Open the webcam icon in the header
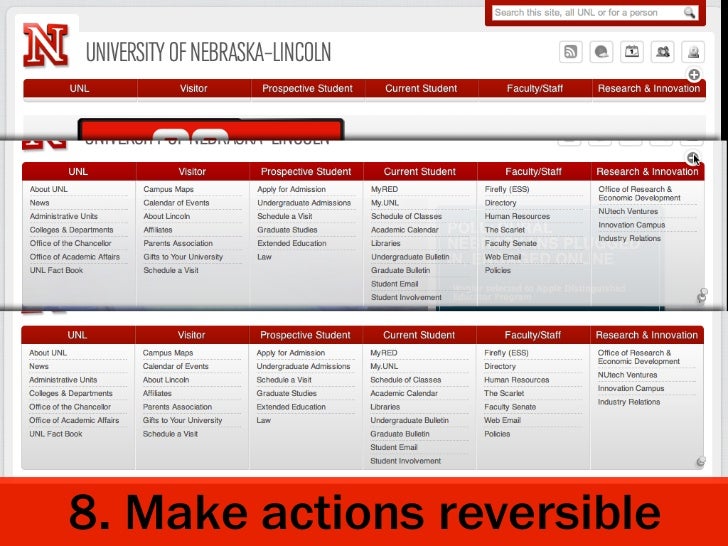This screenshot has width=728, height=546. [693, 52]
